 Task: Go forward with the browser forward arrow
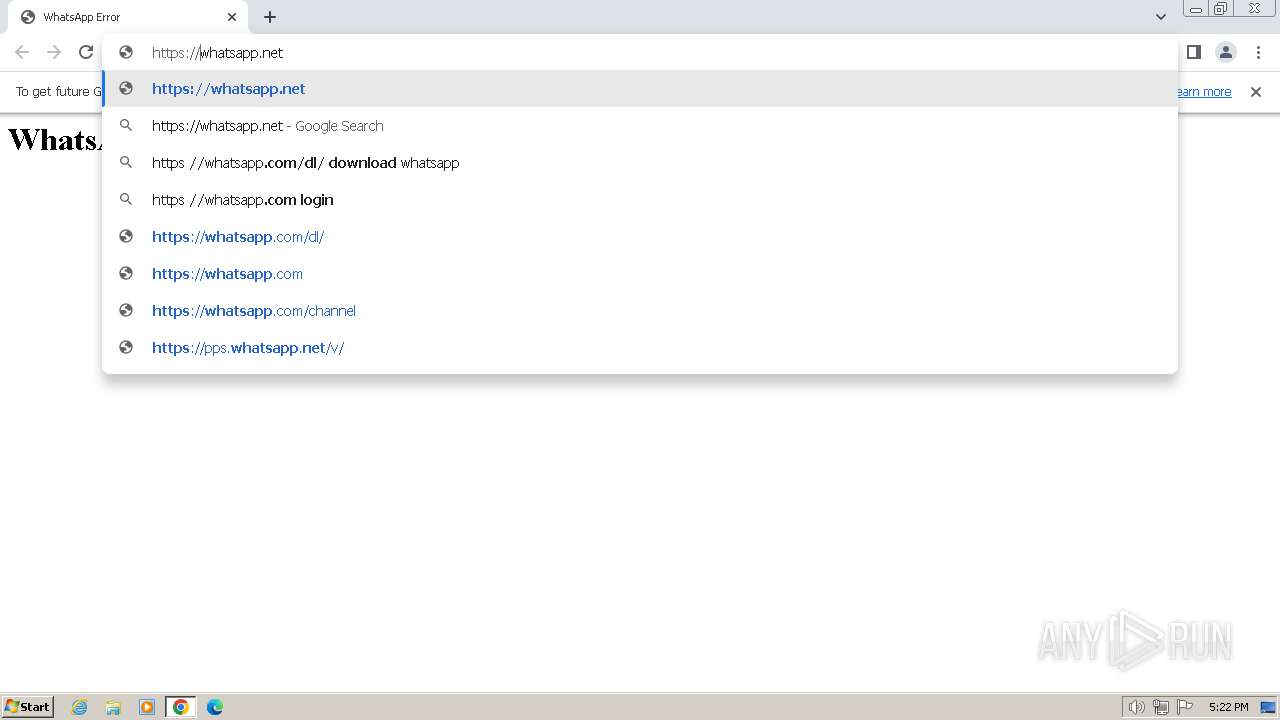coord(54,52)
